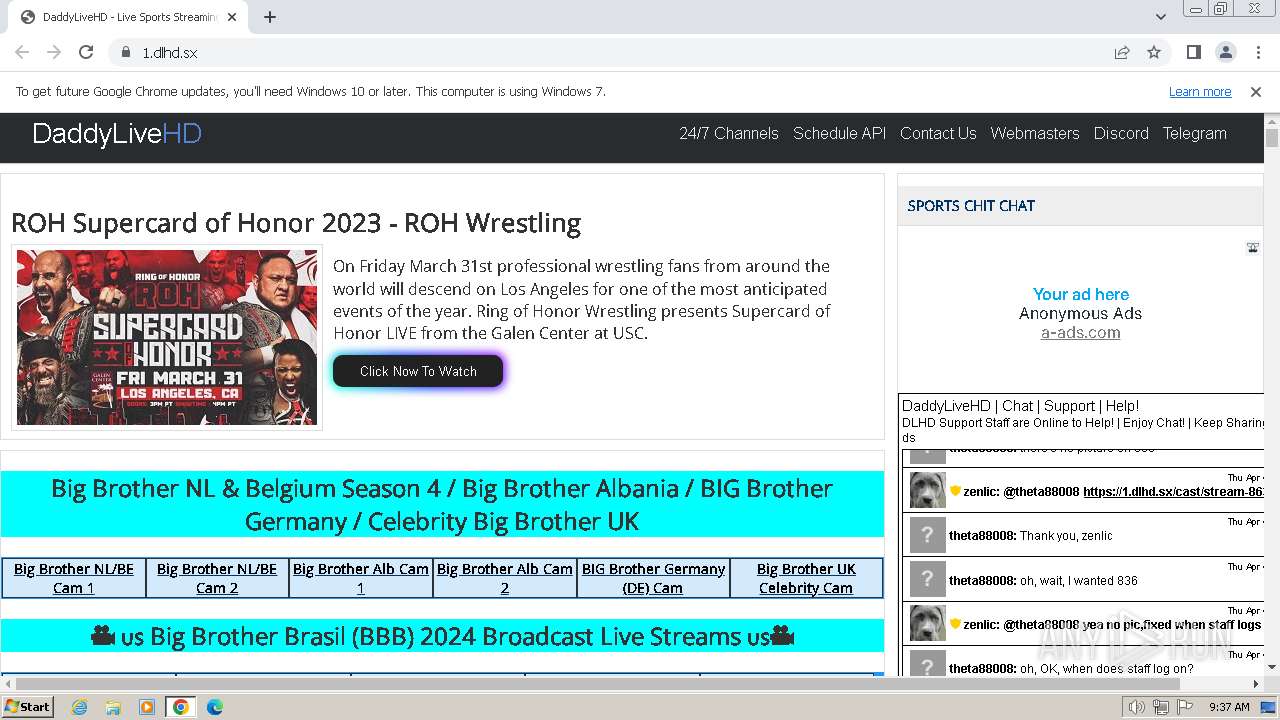Dismiss the Chrome update notification bar

pyautogui.click(x=1256, y=91)
